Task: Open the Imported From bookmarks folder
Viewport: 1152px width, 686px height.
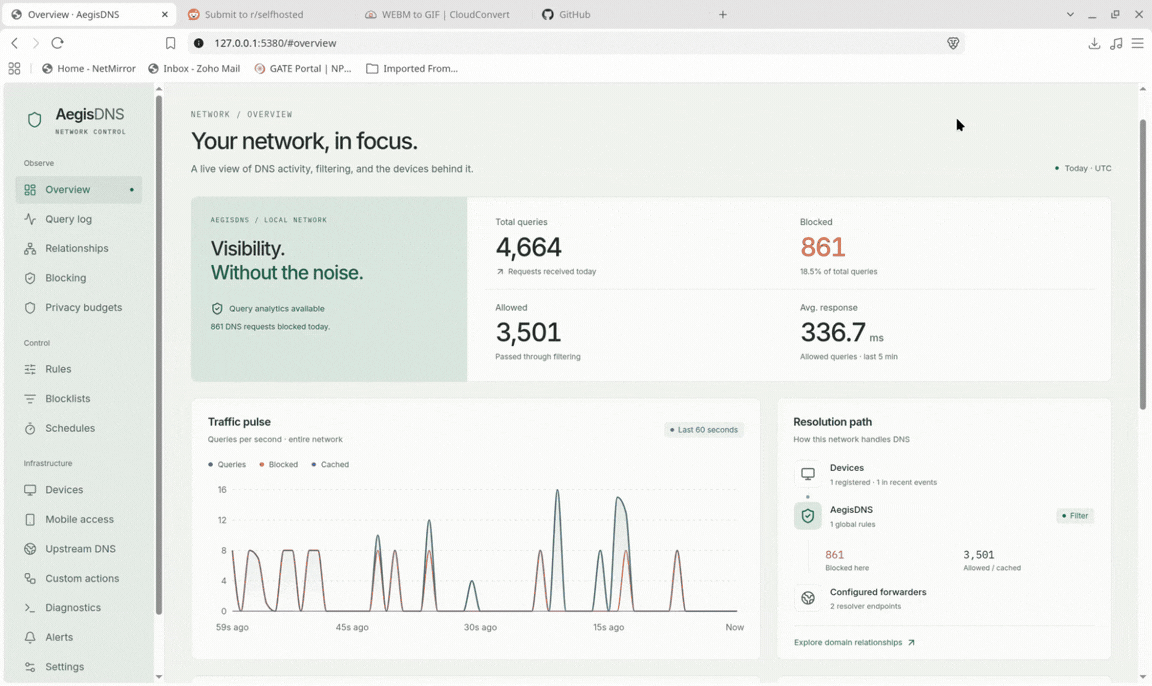Action: 412,68
